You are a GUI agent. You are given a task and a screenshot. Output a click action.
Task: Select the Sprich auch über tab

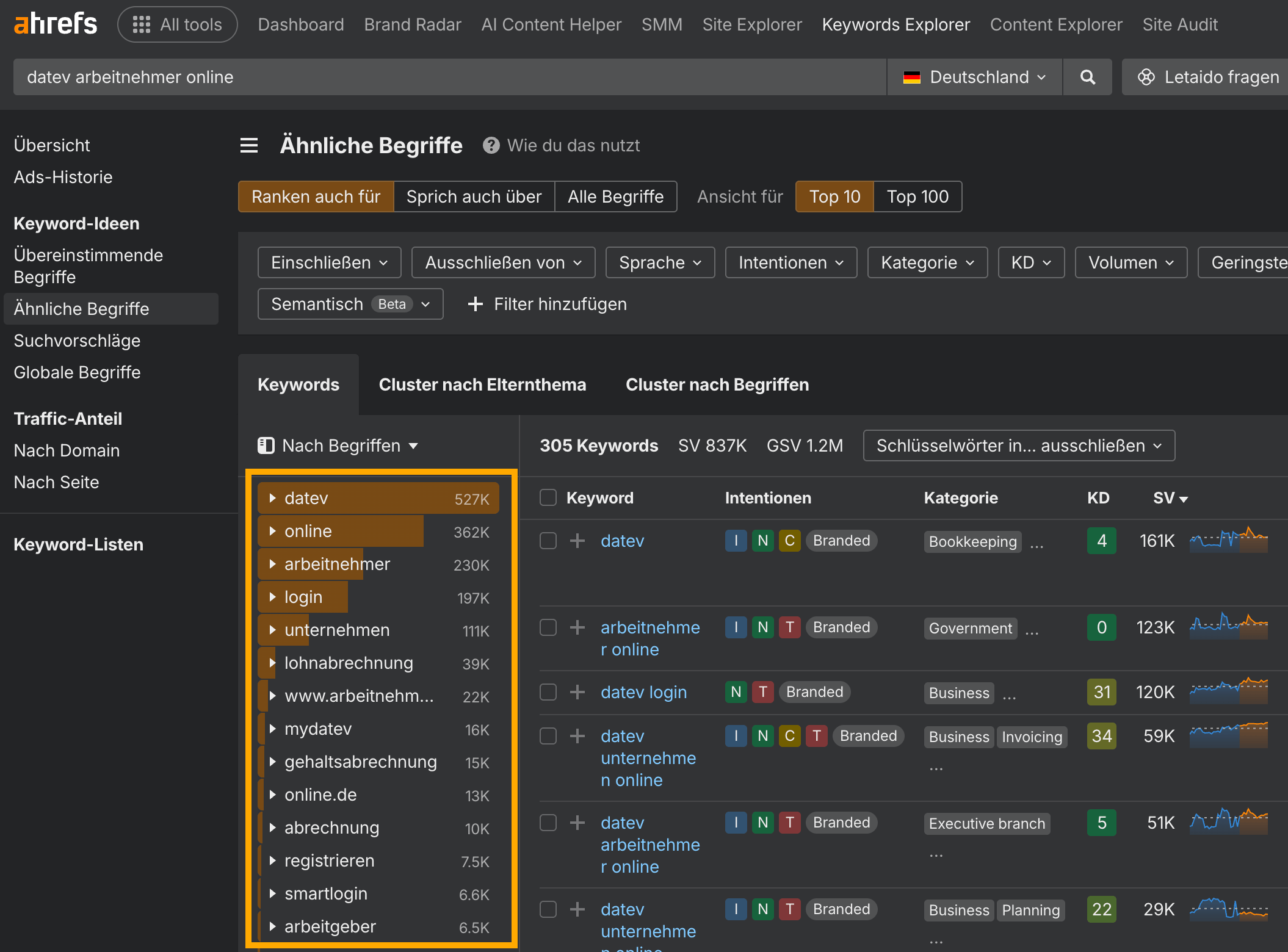[x=474, y=197]
